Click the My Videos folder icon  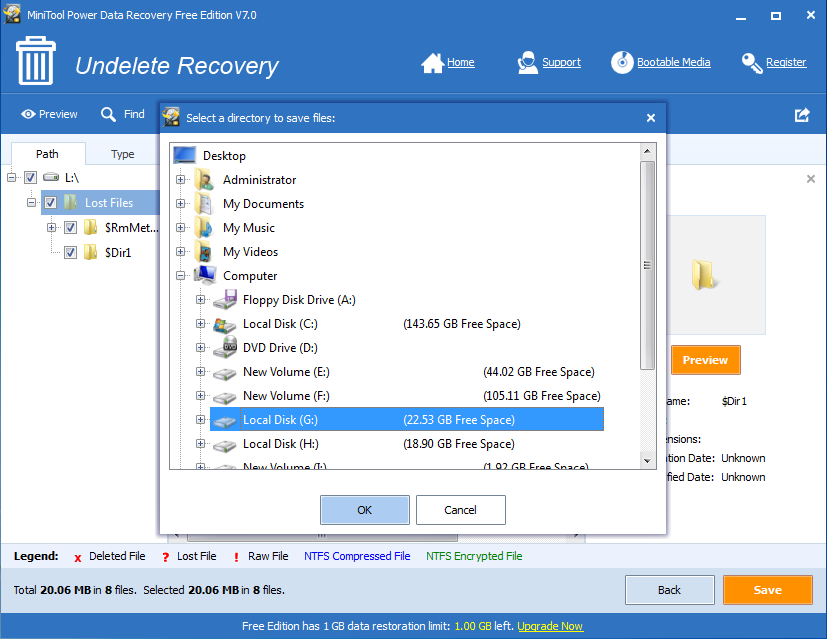coord(204,251)
